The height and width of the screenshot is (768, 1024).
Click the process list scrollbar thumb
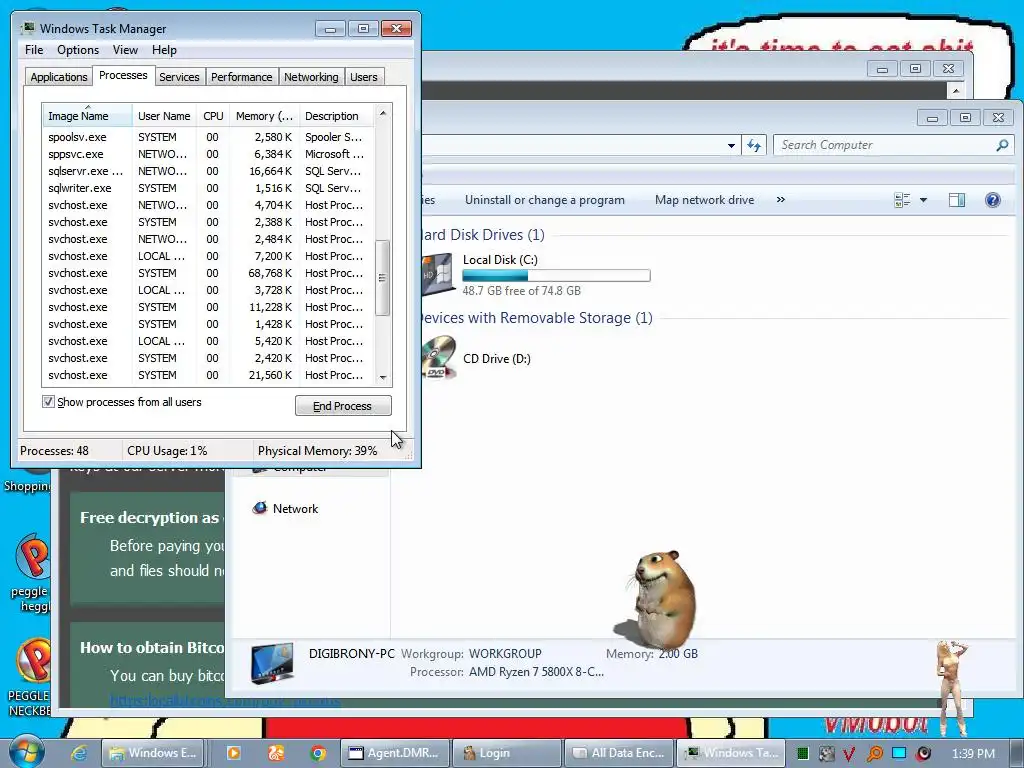pos(383,278)
